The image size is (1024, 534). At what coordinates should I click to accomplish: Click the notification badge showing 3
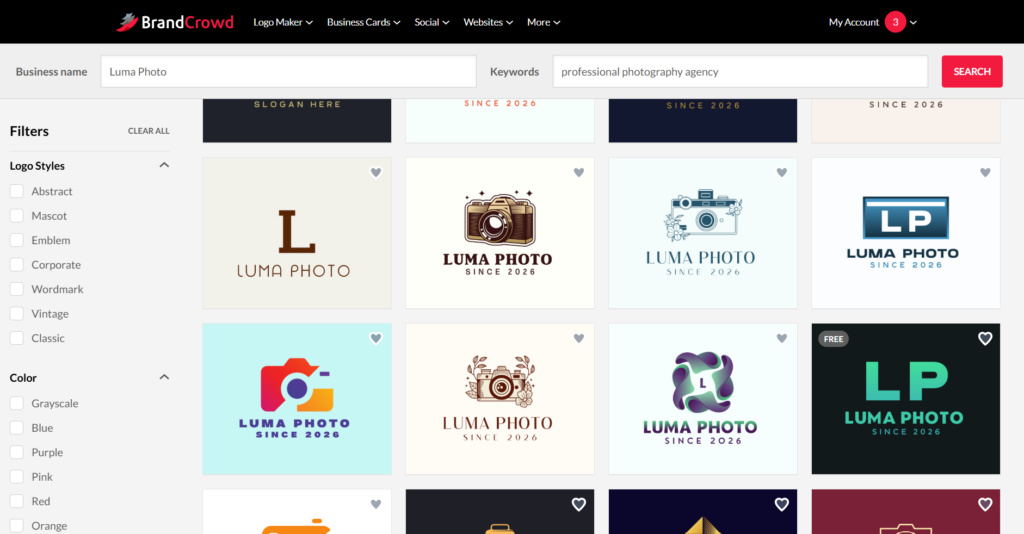point(895,22)
